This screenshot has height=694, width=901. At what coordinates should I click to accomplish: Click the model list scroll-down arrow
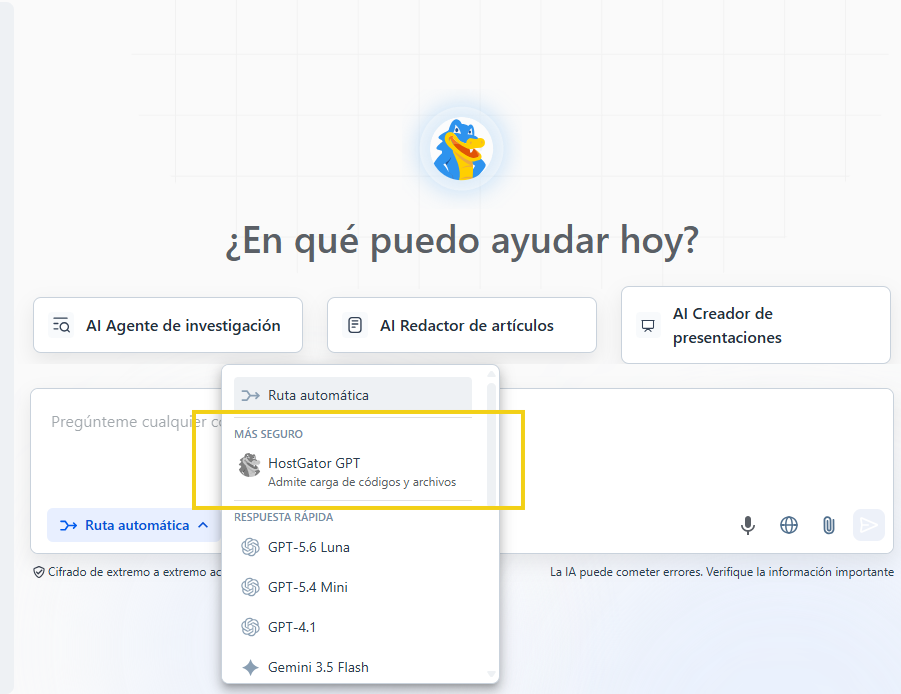(x=491, y=674)
